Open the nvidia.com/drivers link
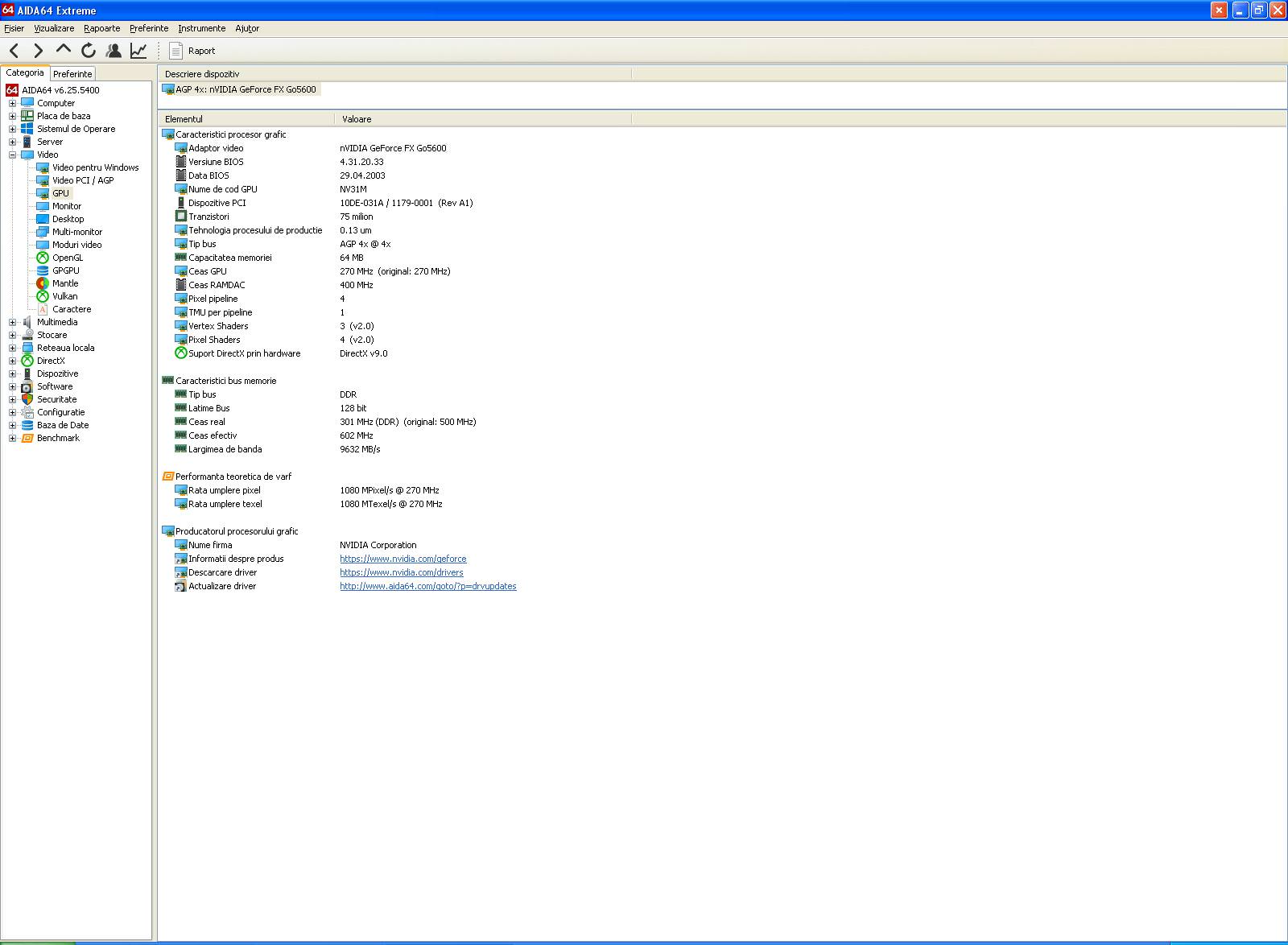 [x=401, y=572]
